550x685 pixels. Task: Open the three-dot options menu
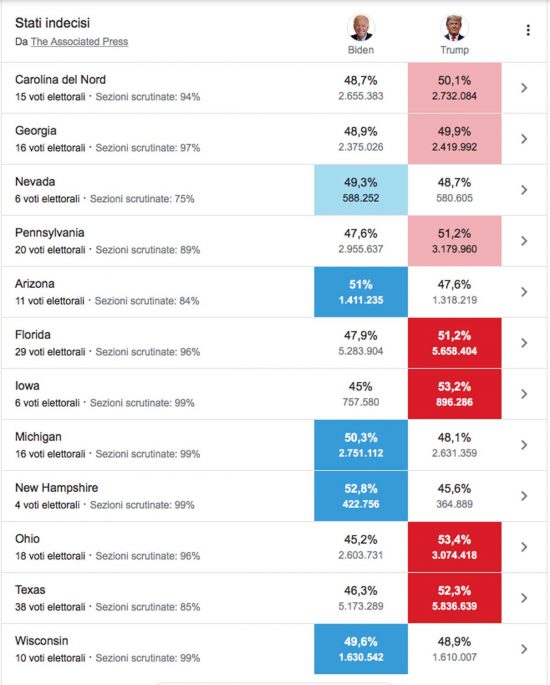coord(528,30)
